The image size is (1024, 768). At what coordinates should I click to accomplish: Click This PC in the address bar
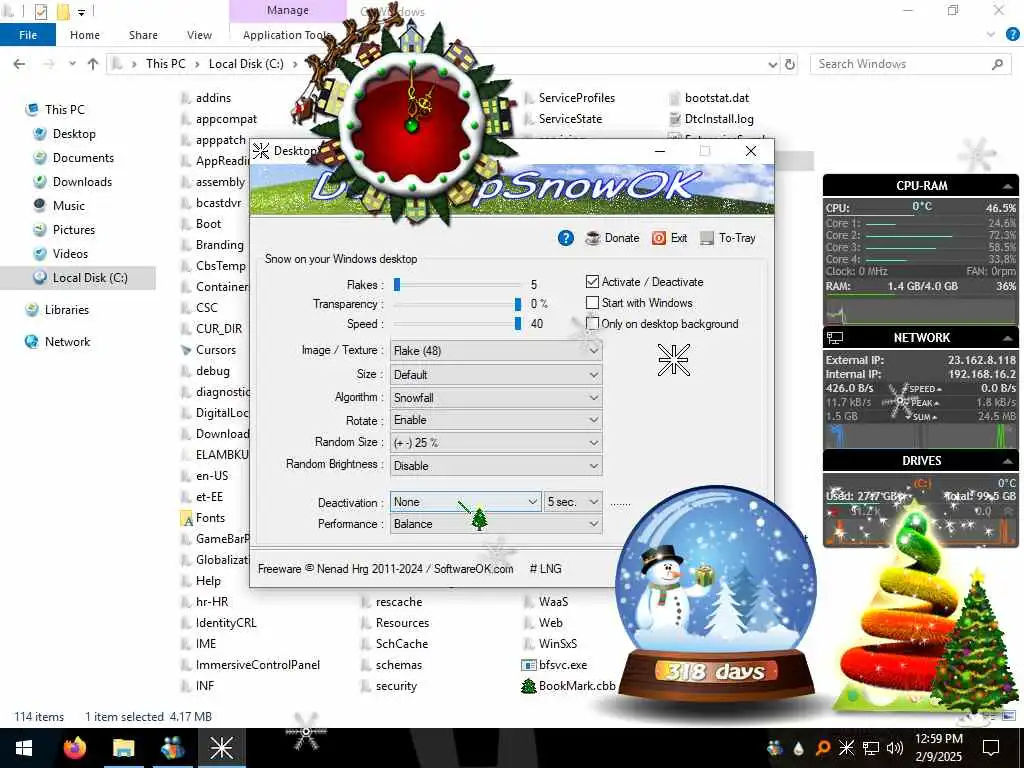(x=165, y=64)
